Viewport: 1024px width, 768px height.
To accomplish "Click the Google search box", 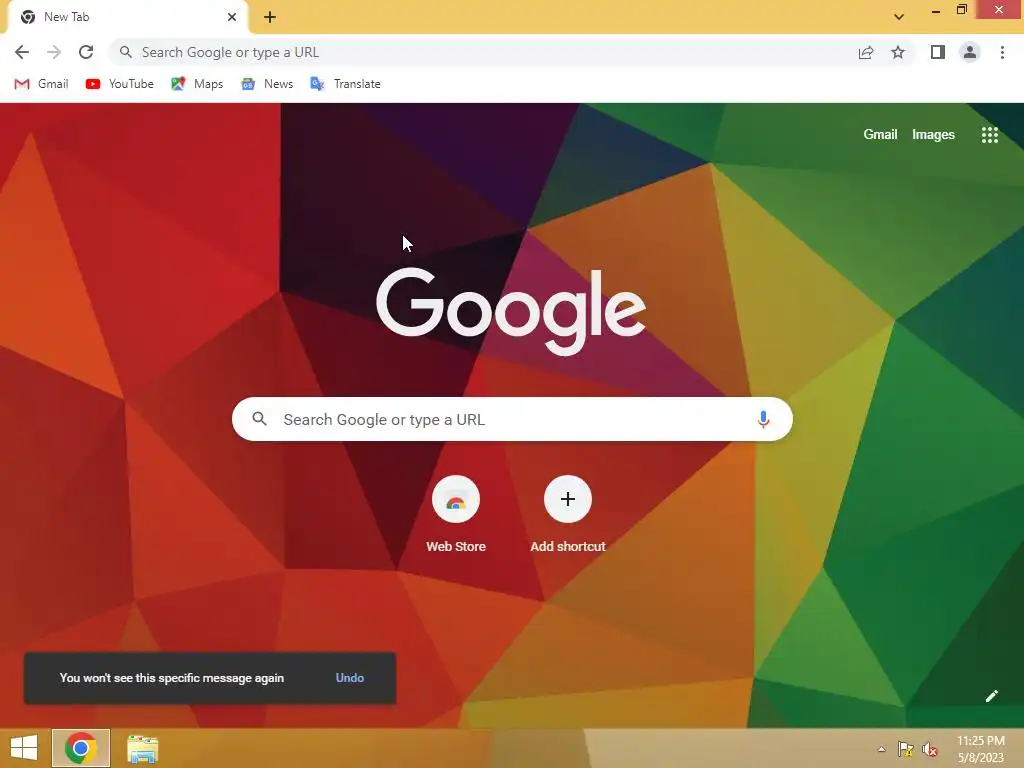I will pyautogui.click(x=512, y=419).
